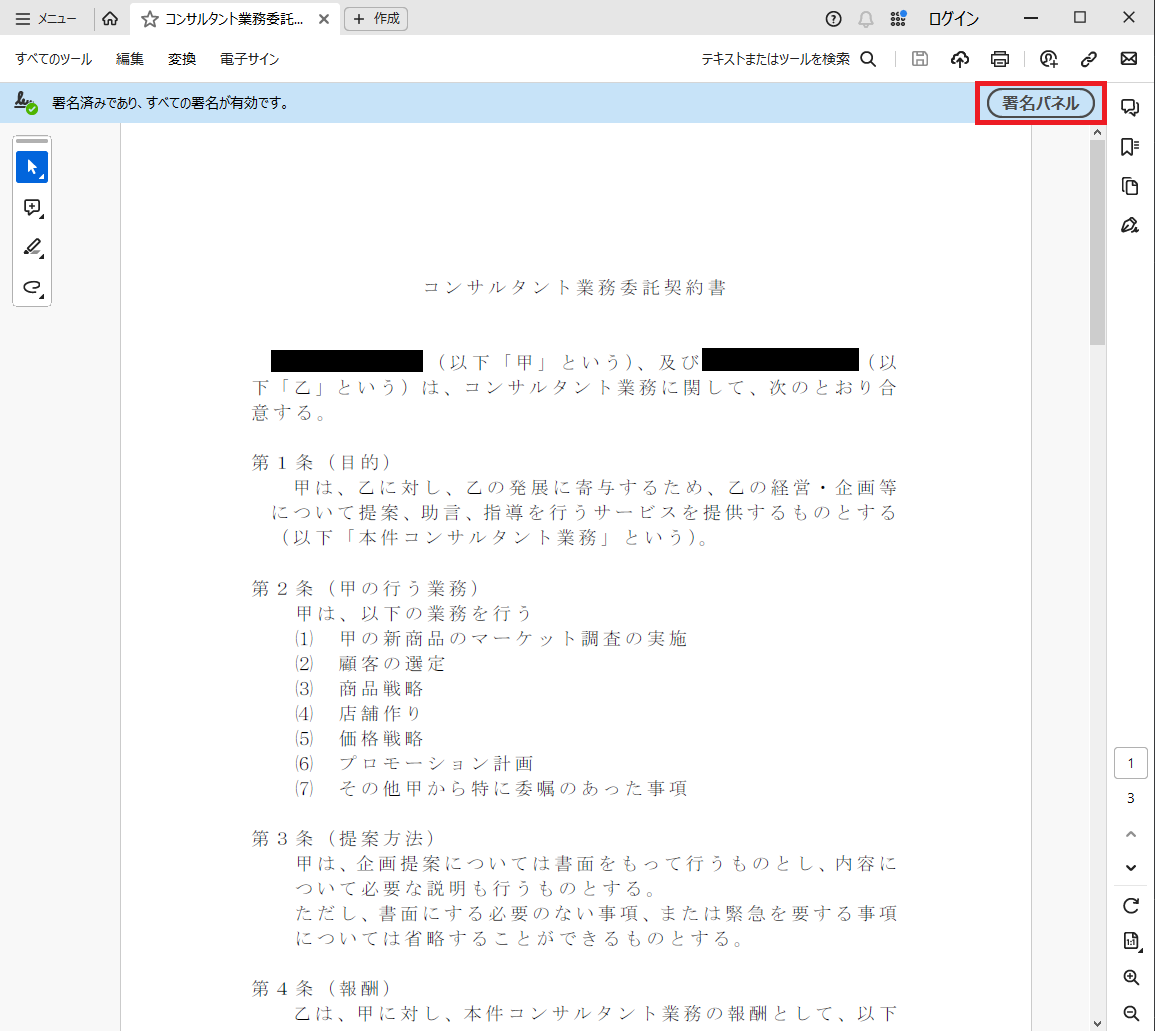
Task: Click the ログイン button
Action: [x=953, y=19]
